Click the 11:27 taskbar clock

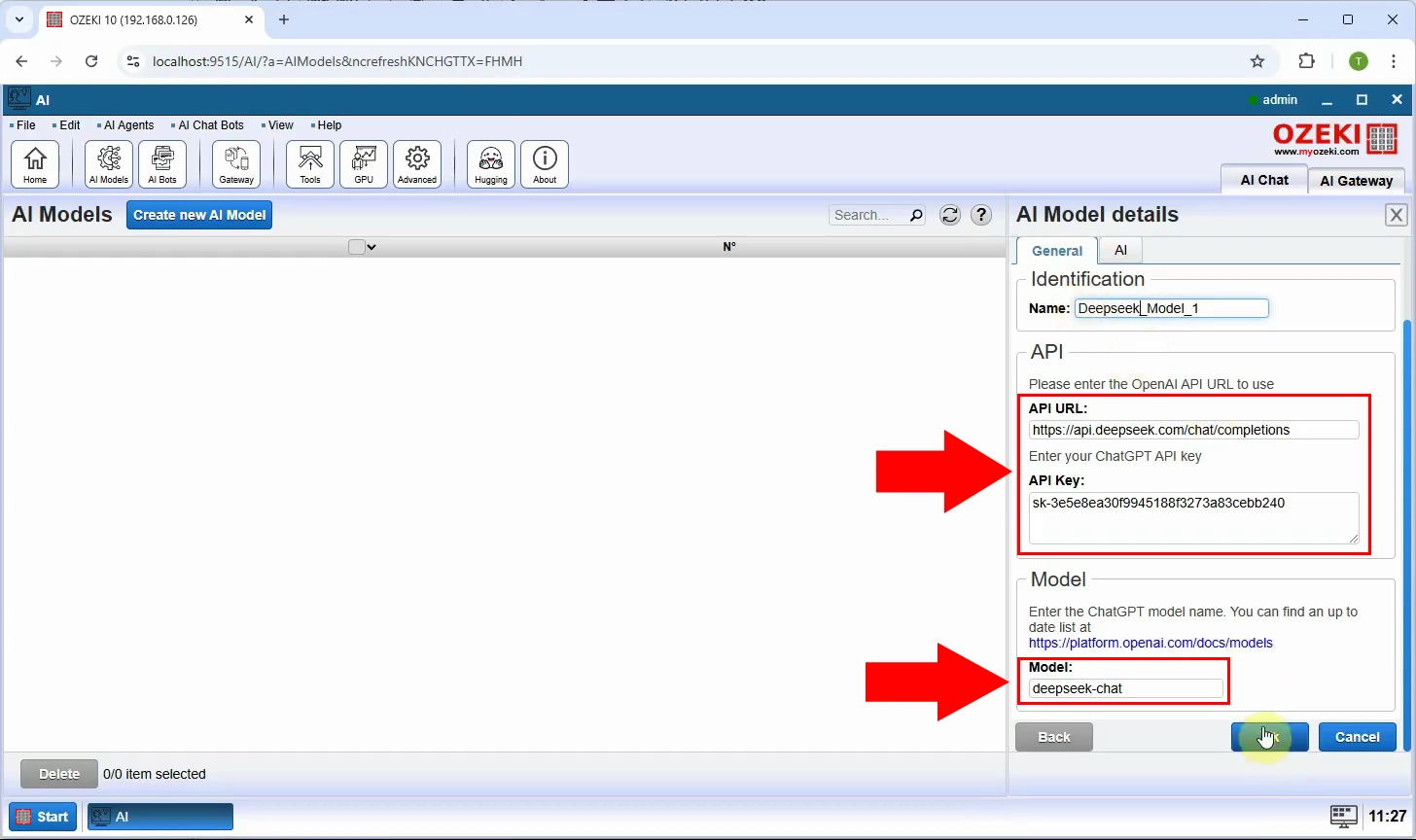(1387, 817)
